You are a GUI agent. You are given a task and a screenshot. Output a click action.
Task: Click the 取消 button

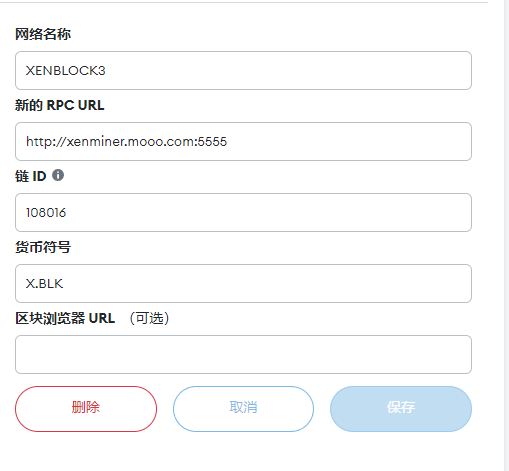[243, 409]
